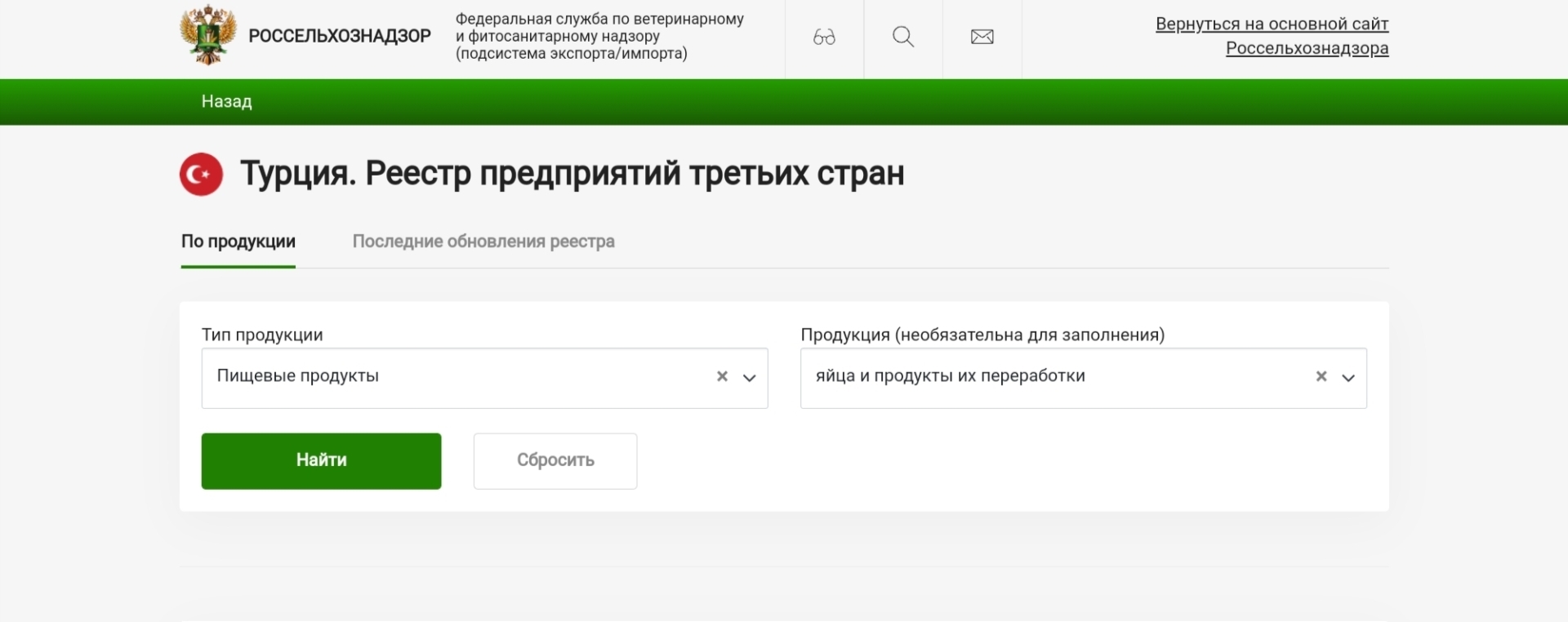The width and height of the screenshot is (1568, 622).
Task: Clear the 'яйца и продукты' selection with X
Action: click(1321, 376)
